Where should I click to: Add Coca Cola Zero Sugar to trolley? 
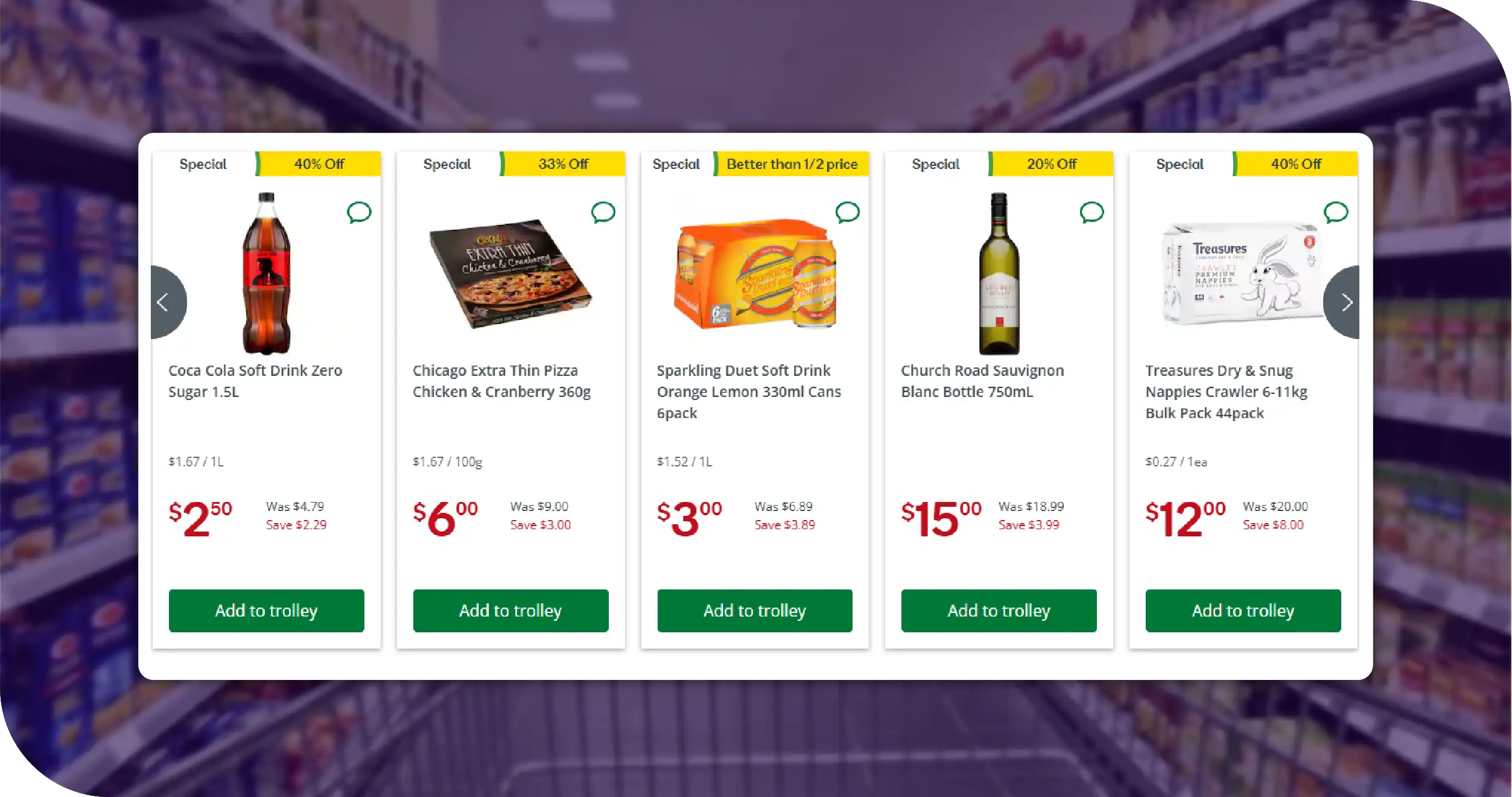click(x=266, y=611)
